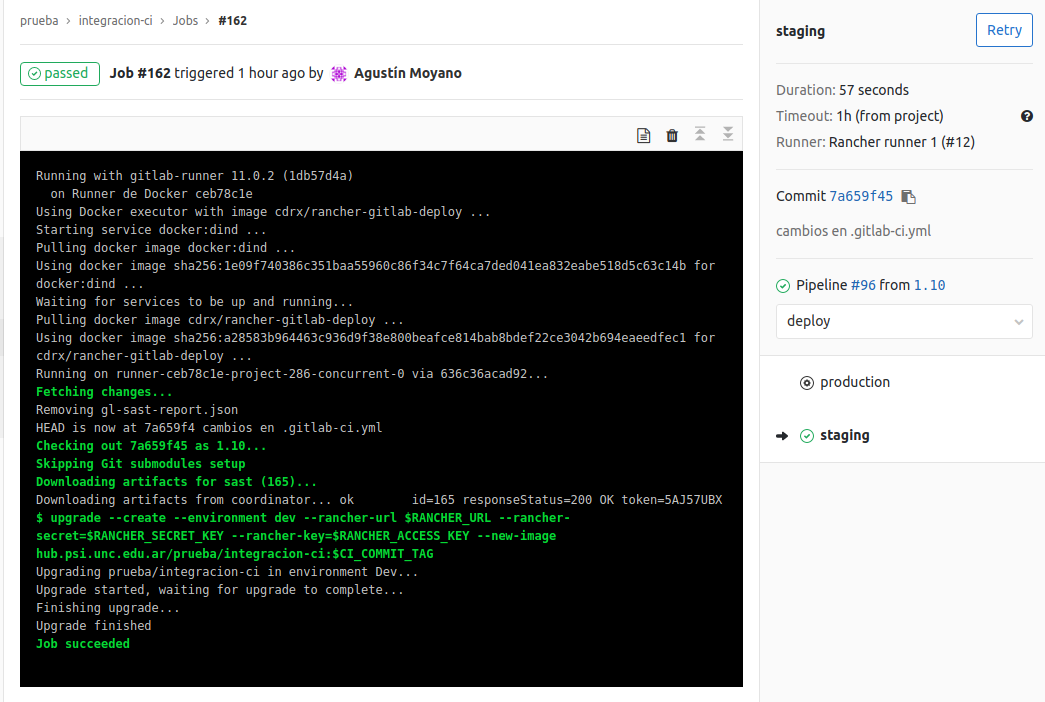Click 'Upgrade finished' log line

pyautogui.click(x=93, y=626)
